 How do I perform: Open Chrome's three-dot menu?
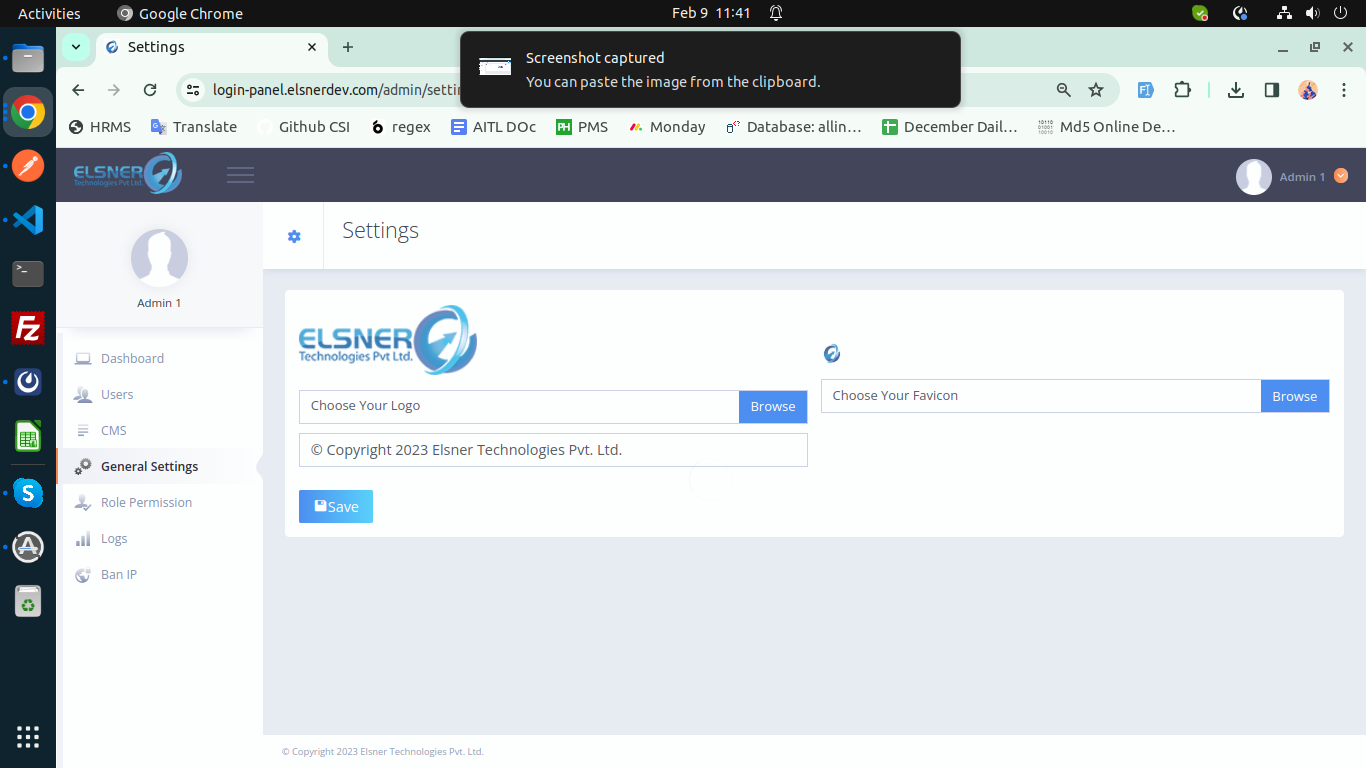[x=1344, y=89]
